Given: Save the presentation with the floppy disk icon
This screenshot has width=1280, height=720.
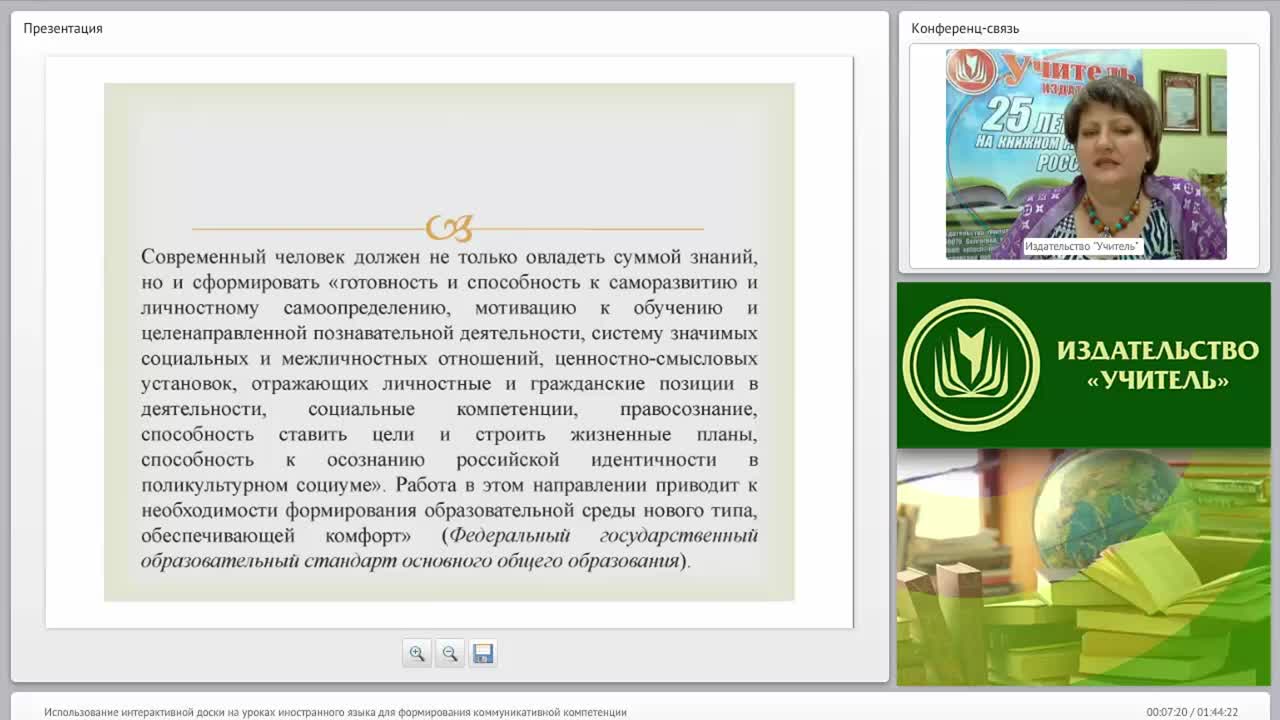Looking at the screenshot, I should coord(482,653).
